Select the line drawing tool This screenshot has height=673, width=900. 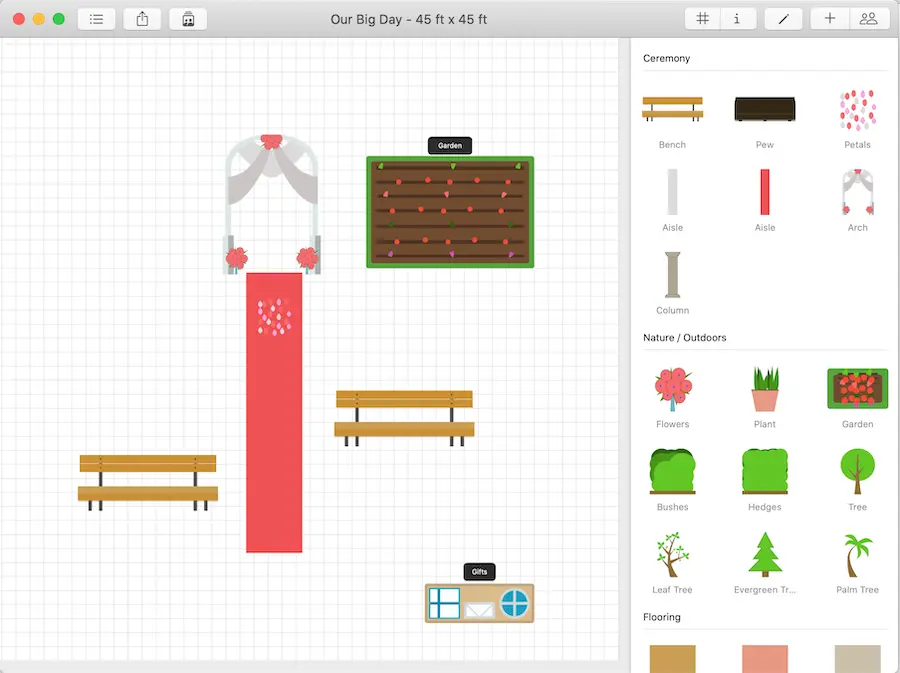(x=783, y=19)
